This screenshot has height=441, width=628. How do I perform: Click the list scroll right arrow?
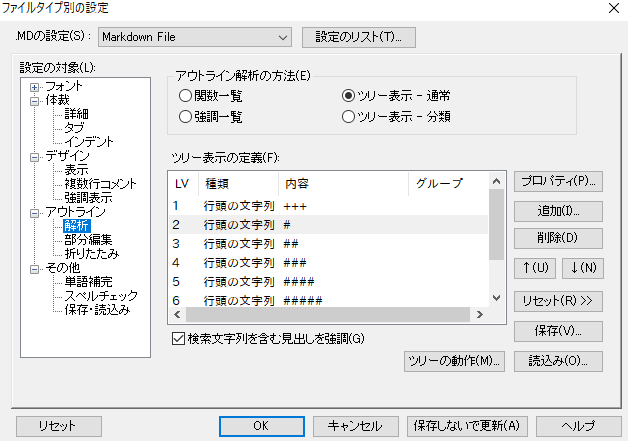(480, 315)
